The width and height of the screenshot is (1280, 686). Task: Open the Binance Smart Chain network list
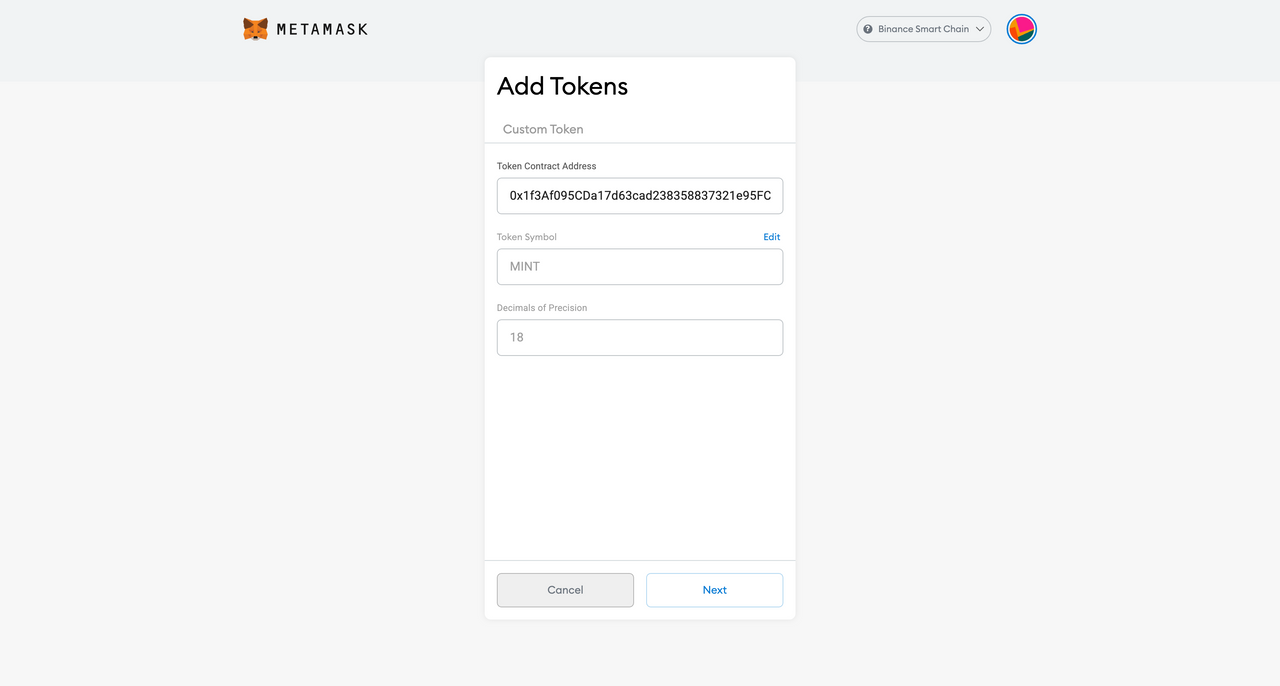point(923,29)
